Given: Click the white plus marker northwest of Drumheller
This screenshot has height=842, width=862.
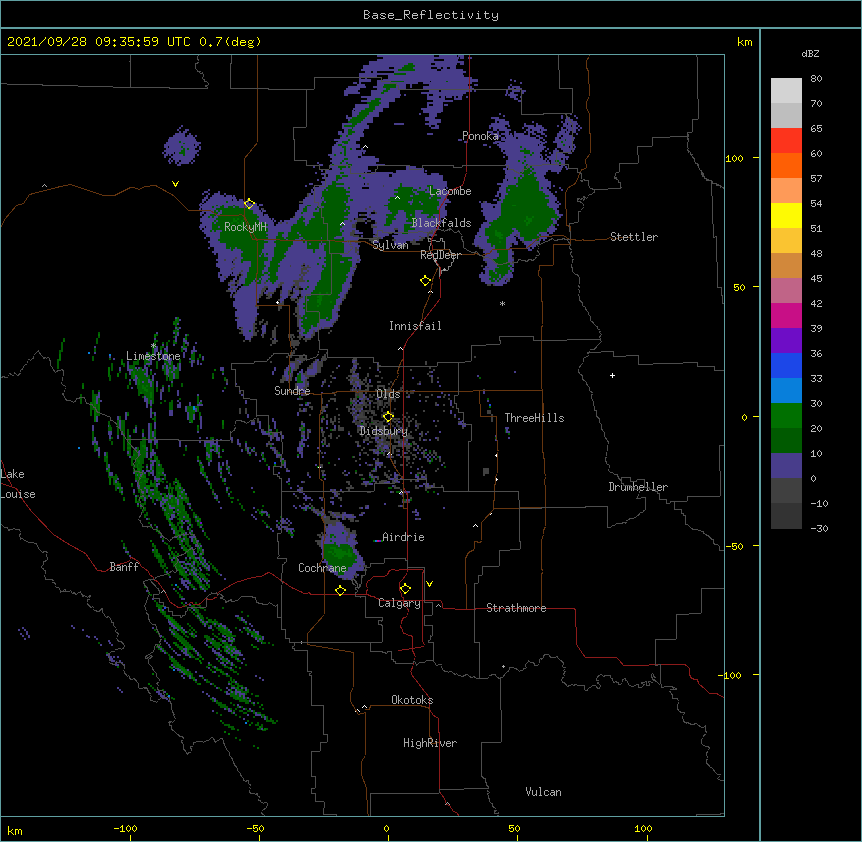Looking at the screenshot, I should [x=612, y=375].
